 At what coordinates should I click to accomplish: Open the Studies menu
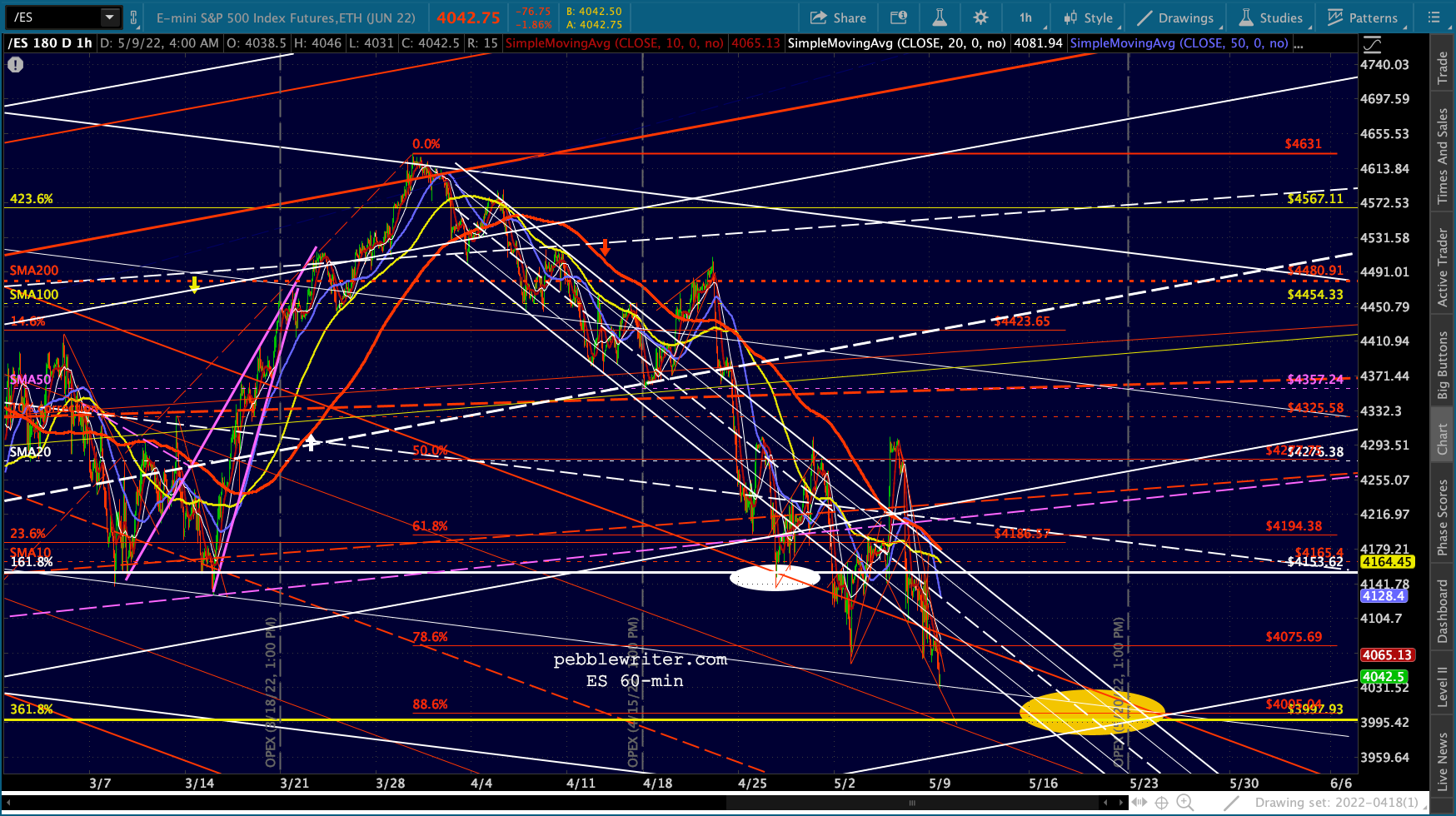[x=1271, y=17]
